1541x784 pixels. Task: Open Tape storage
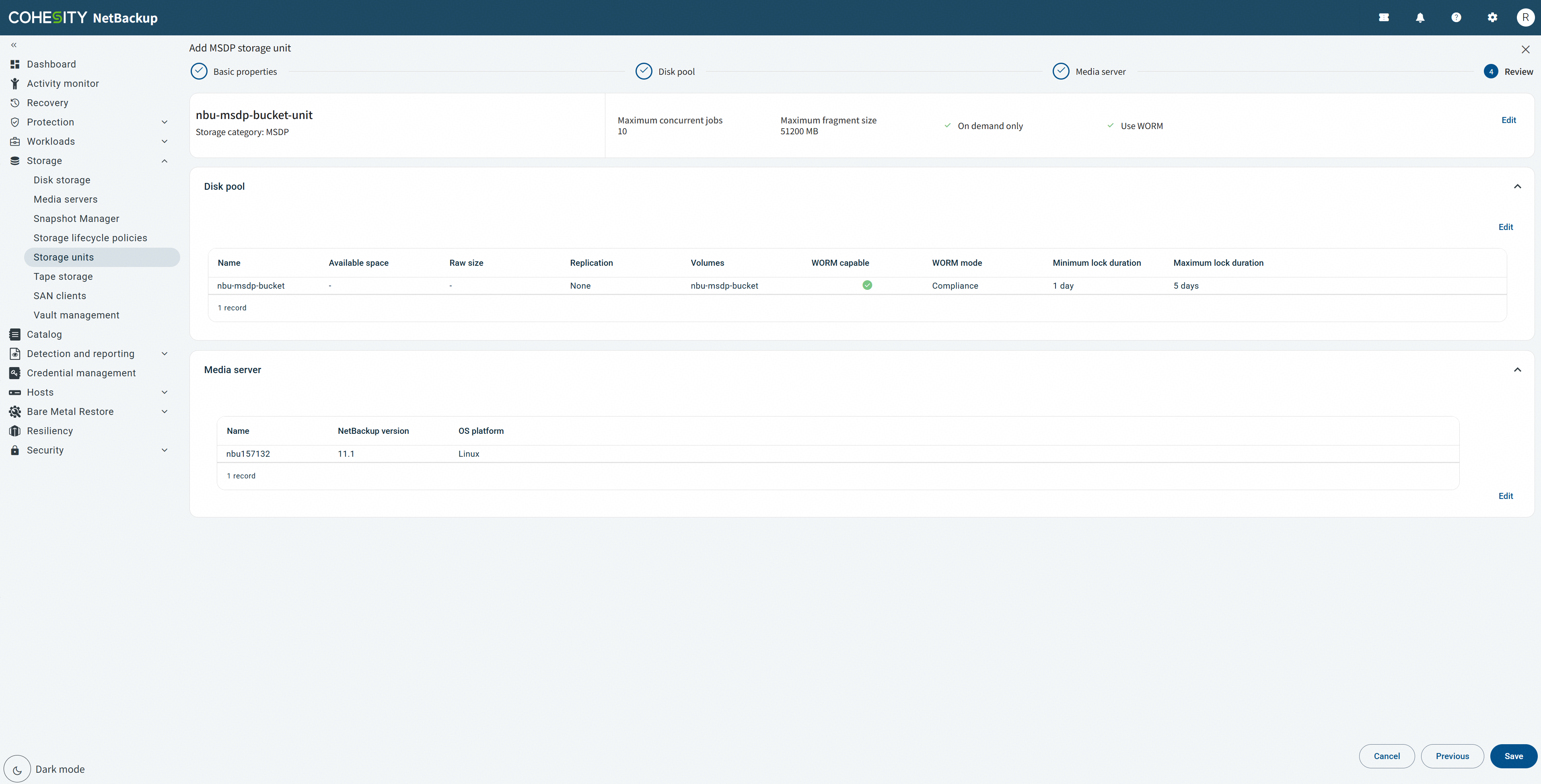pyautogui.click(x=64, y=276)
